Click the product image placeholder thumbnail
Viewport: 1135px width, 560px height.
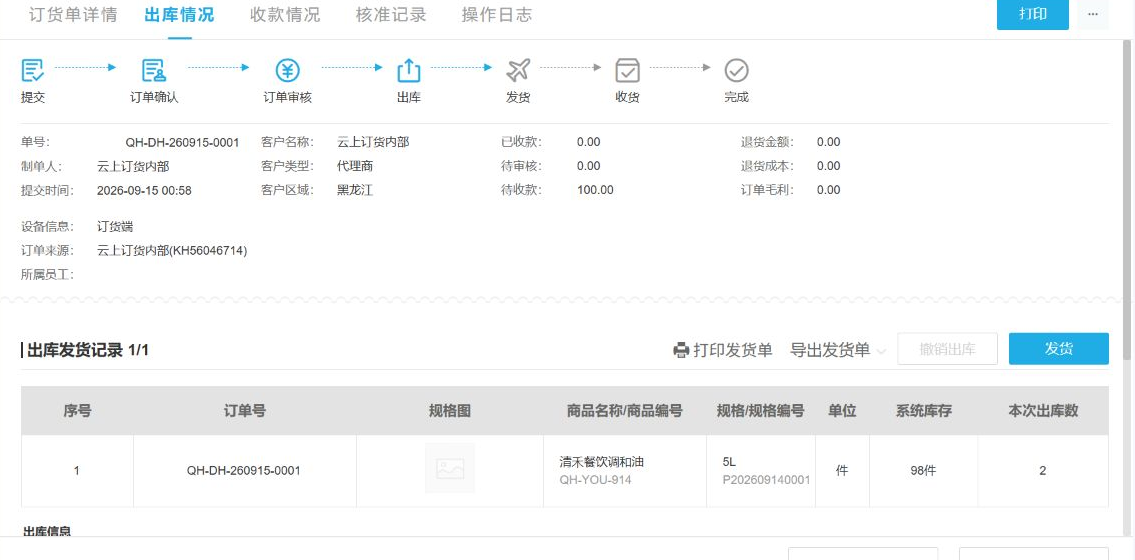click(x=450, y=469)
